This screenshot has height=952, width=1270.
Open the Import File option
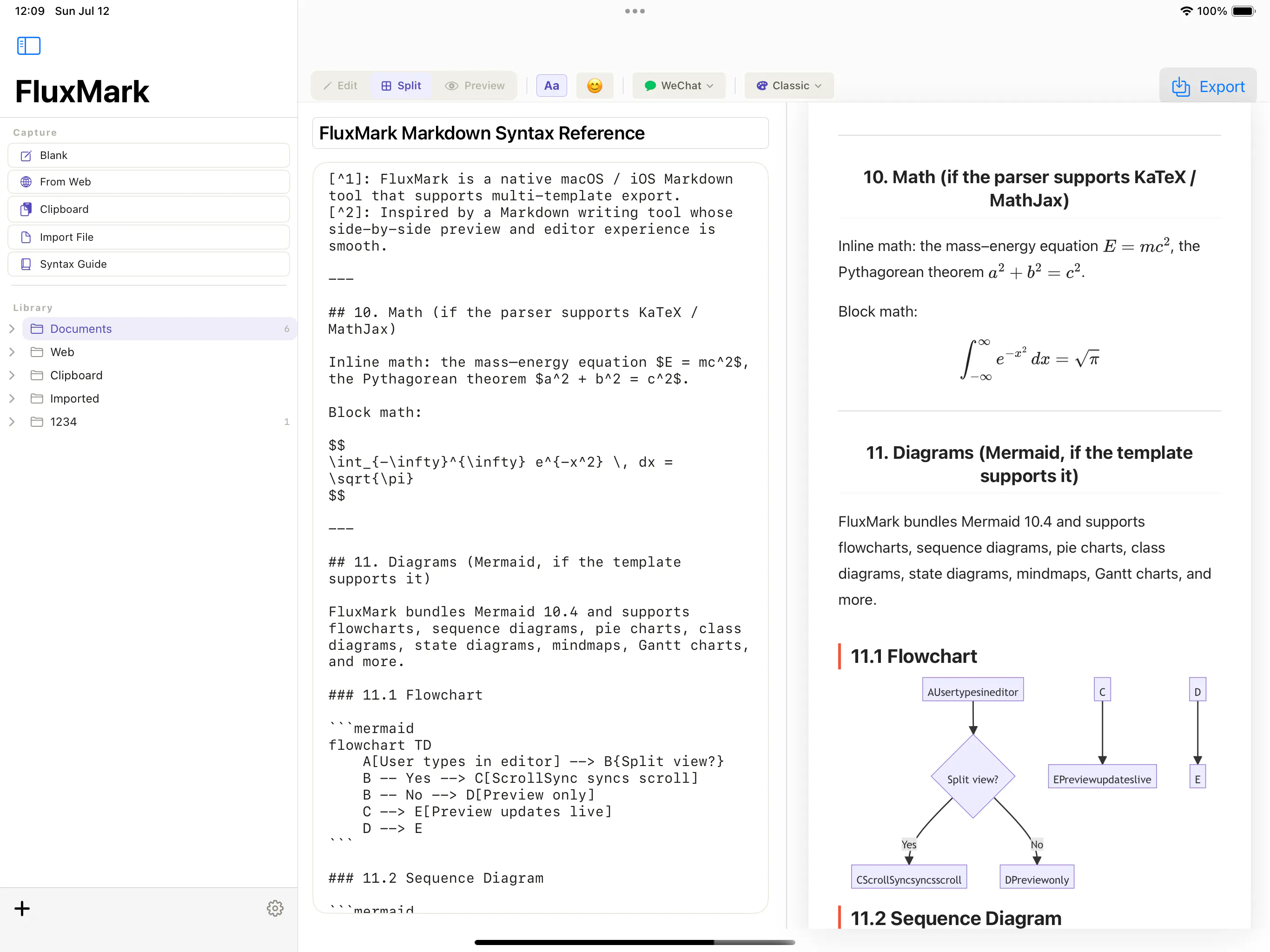149,237
